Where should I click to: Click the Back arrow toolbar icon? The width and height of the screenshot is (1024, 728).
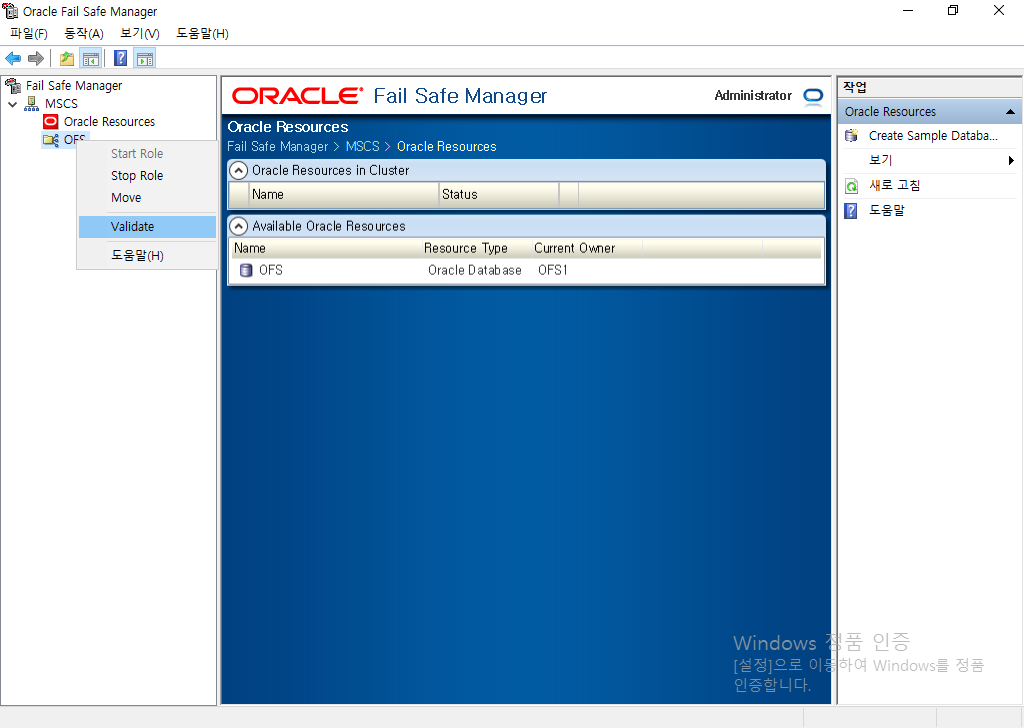13,59
